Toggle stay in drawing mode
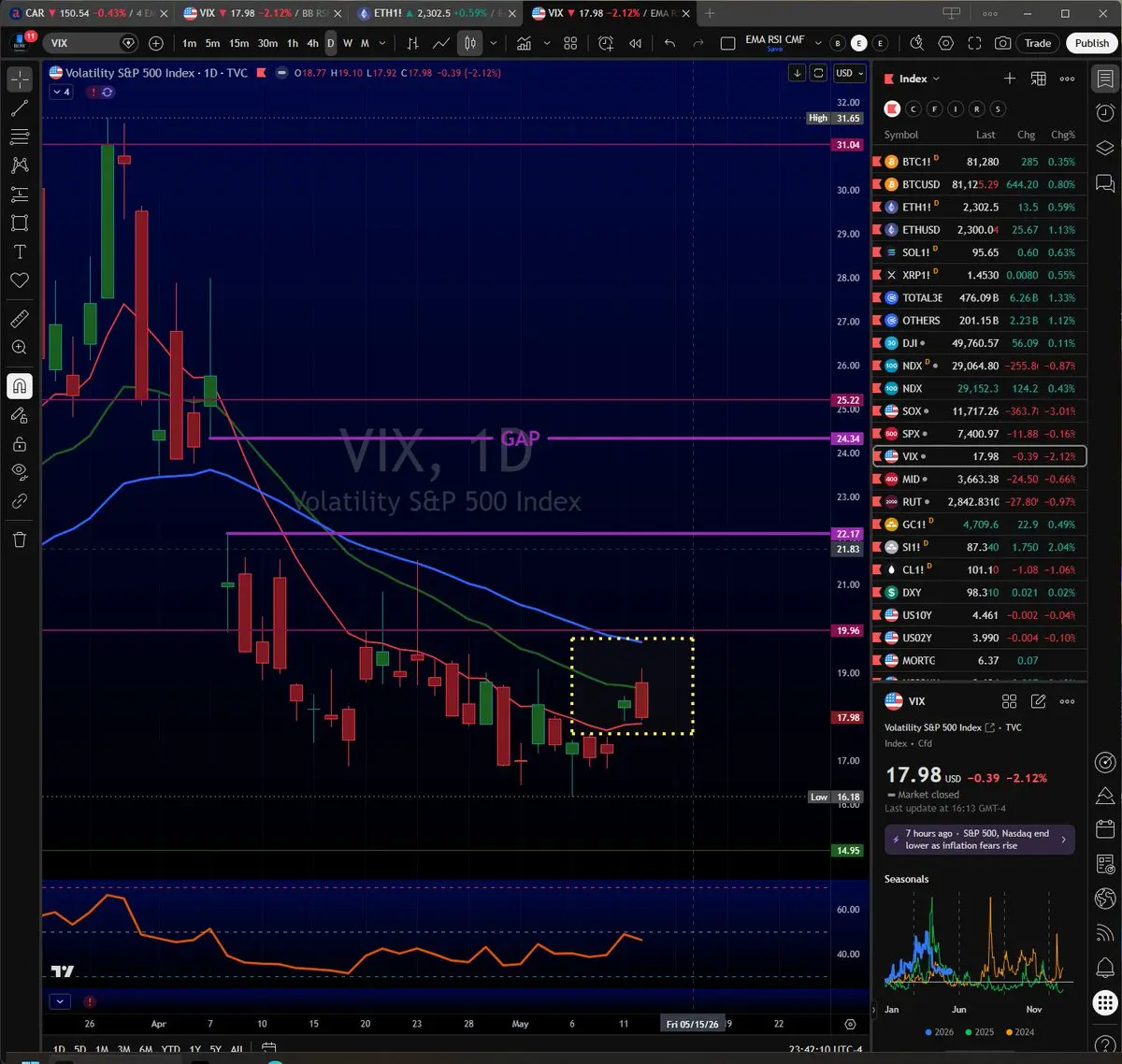 [x=20, y=415]
